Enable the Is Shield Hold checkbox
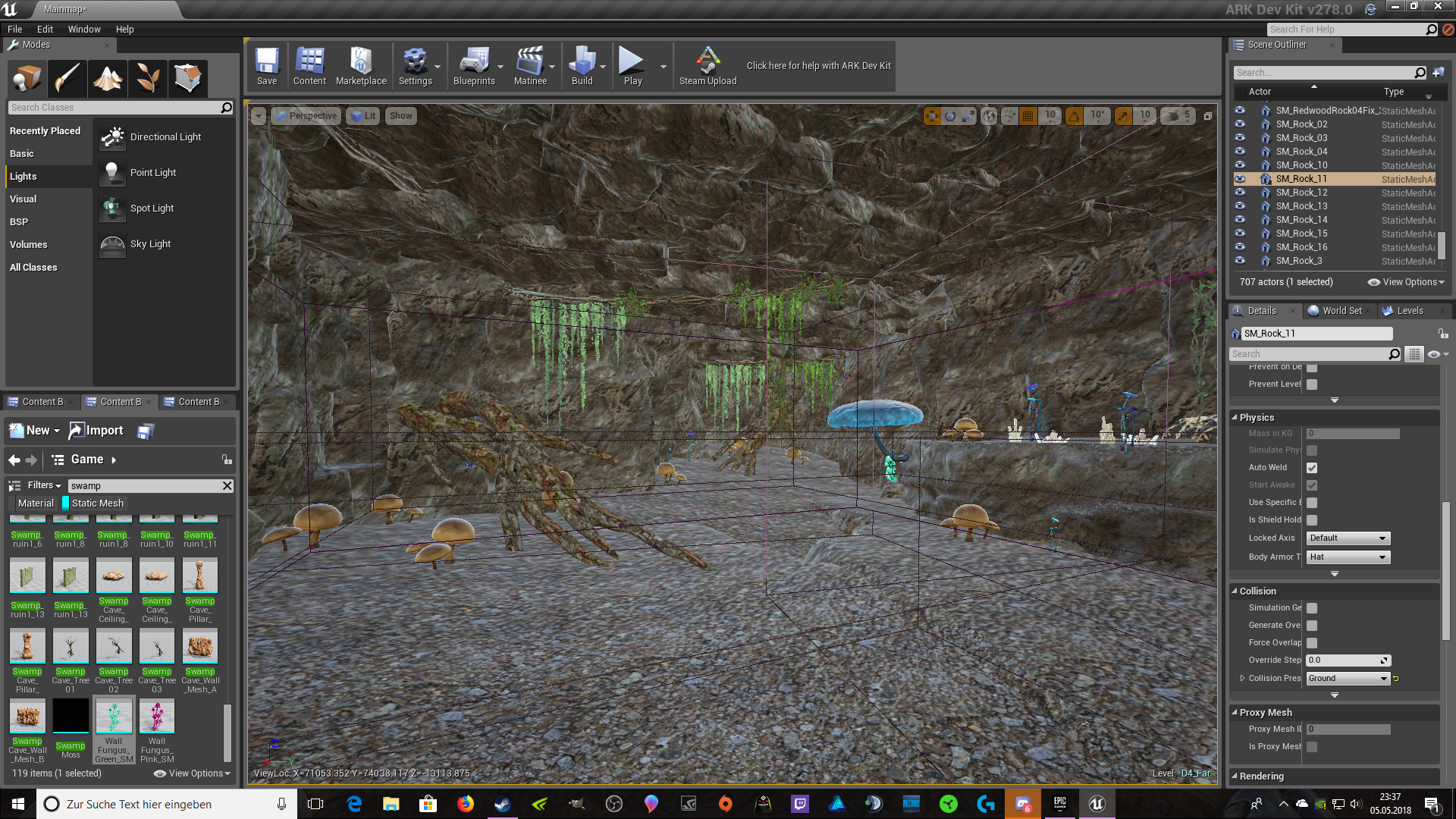1456x819 pixels. [x=1312, y=520]
